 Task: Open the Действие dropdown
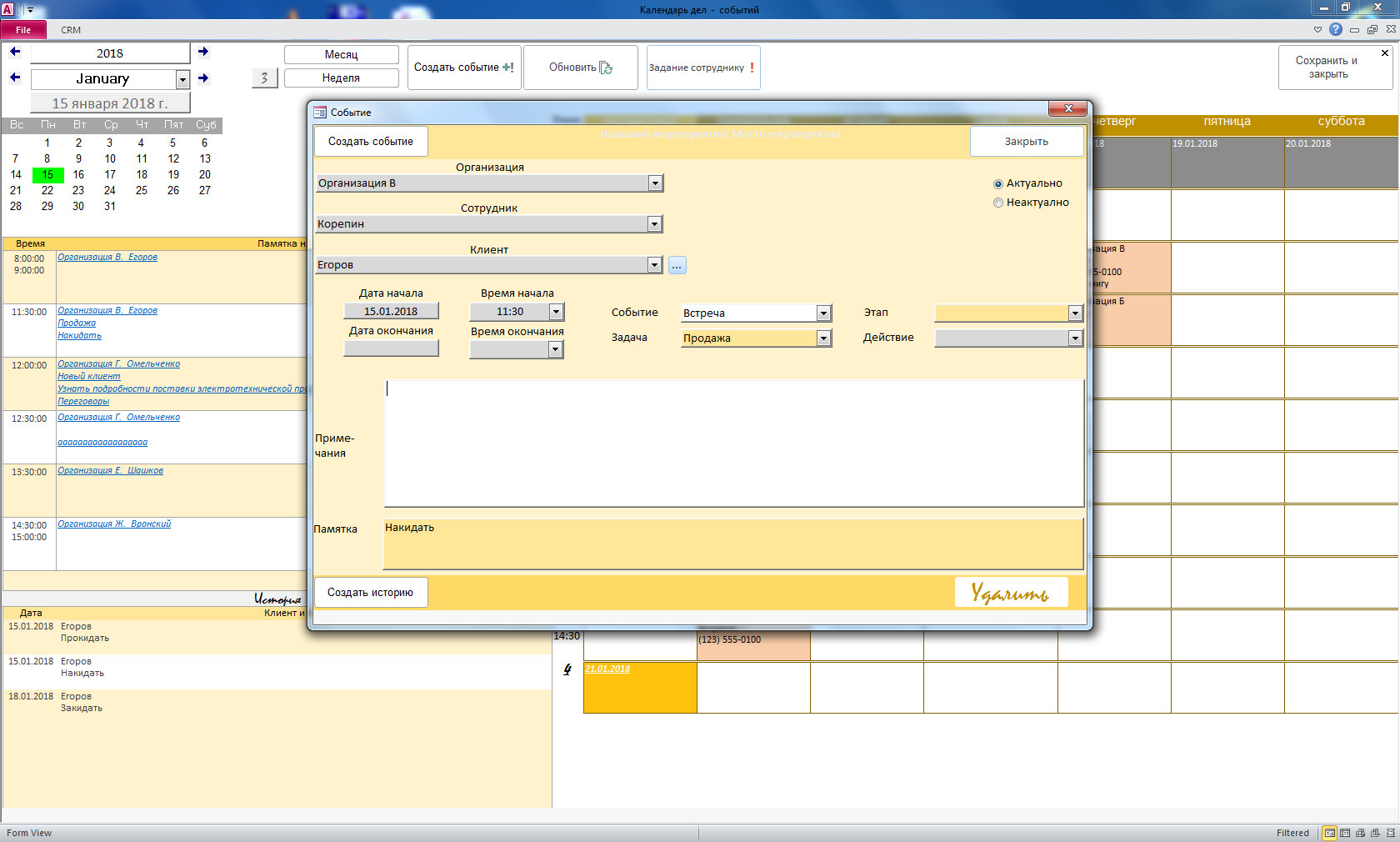click(1075, 338)
